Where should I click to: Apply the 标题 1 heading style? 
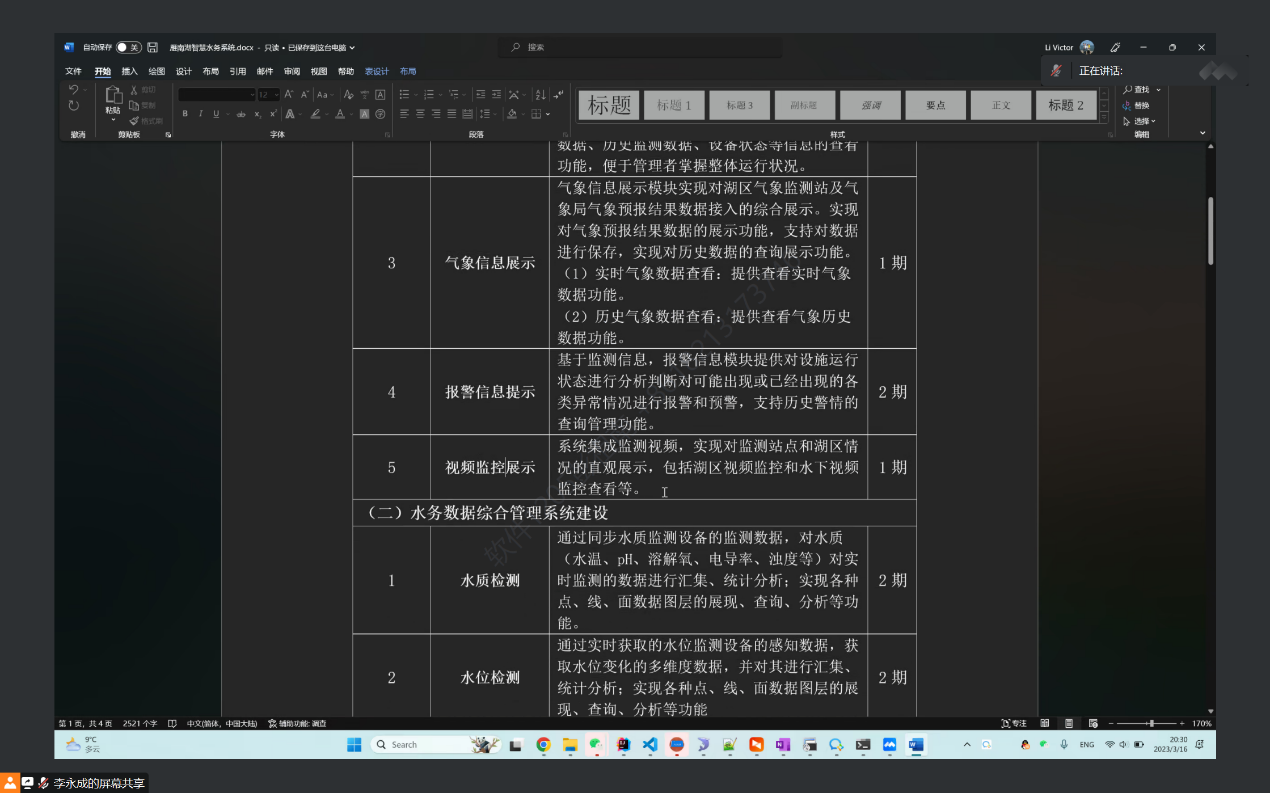click(674, 105)
